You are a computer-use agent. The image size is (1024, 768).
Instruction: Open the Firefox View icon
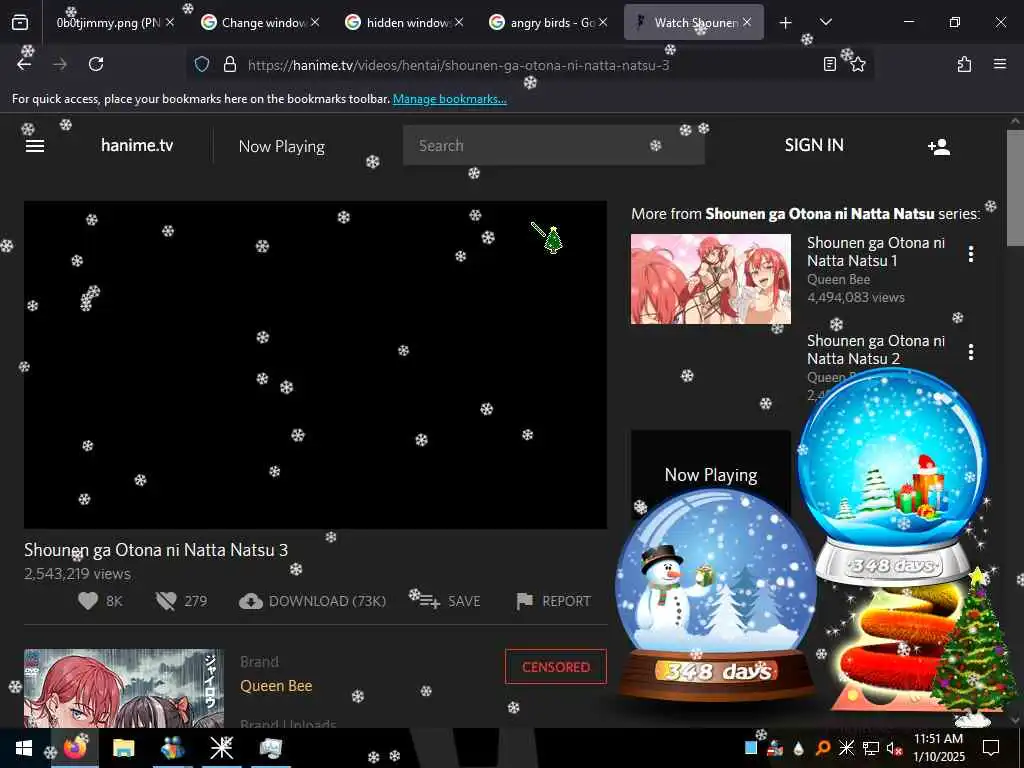pos(20,23)
